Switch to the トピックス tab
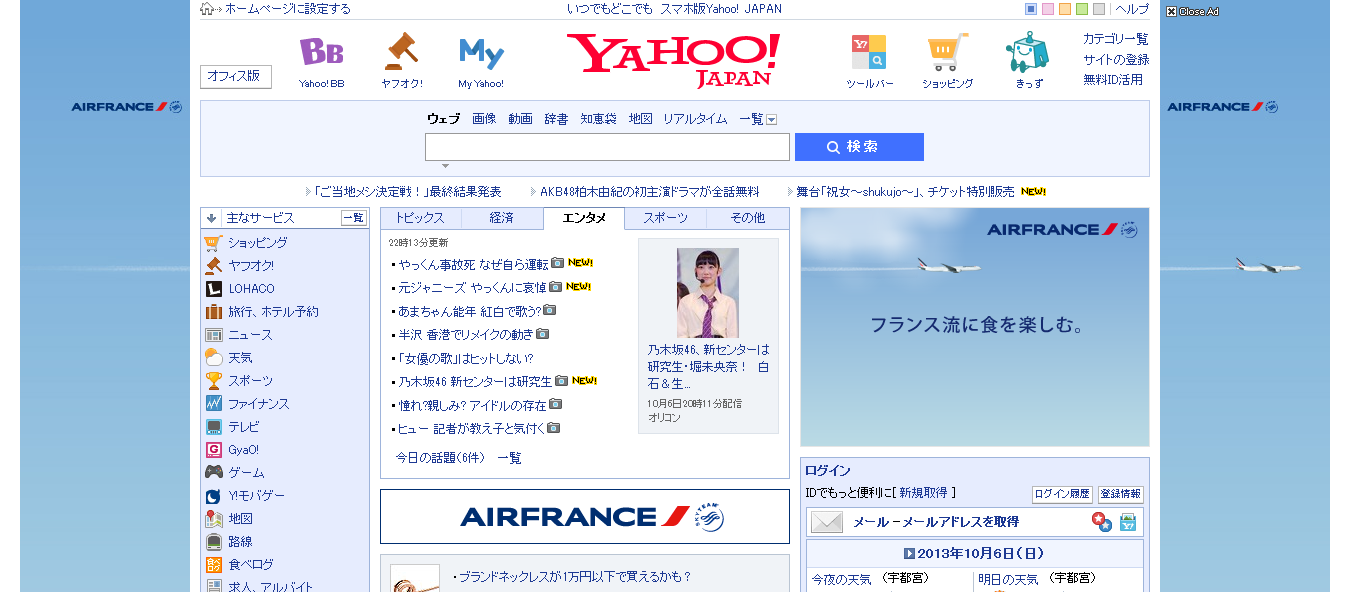Image resolution: width=1349 pixels, height=592 pixels. 420,218
